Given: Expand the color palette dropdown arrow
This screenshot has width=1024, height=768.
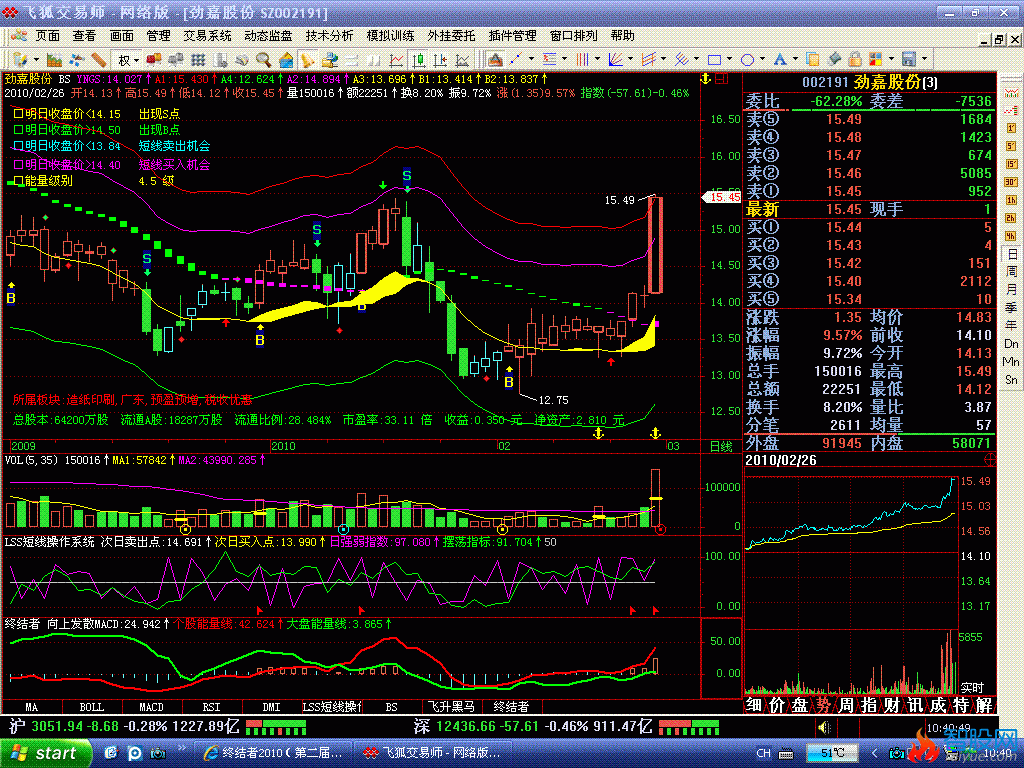Looking at the screenshot, I should 891,60.
